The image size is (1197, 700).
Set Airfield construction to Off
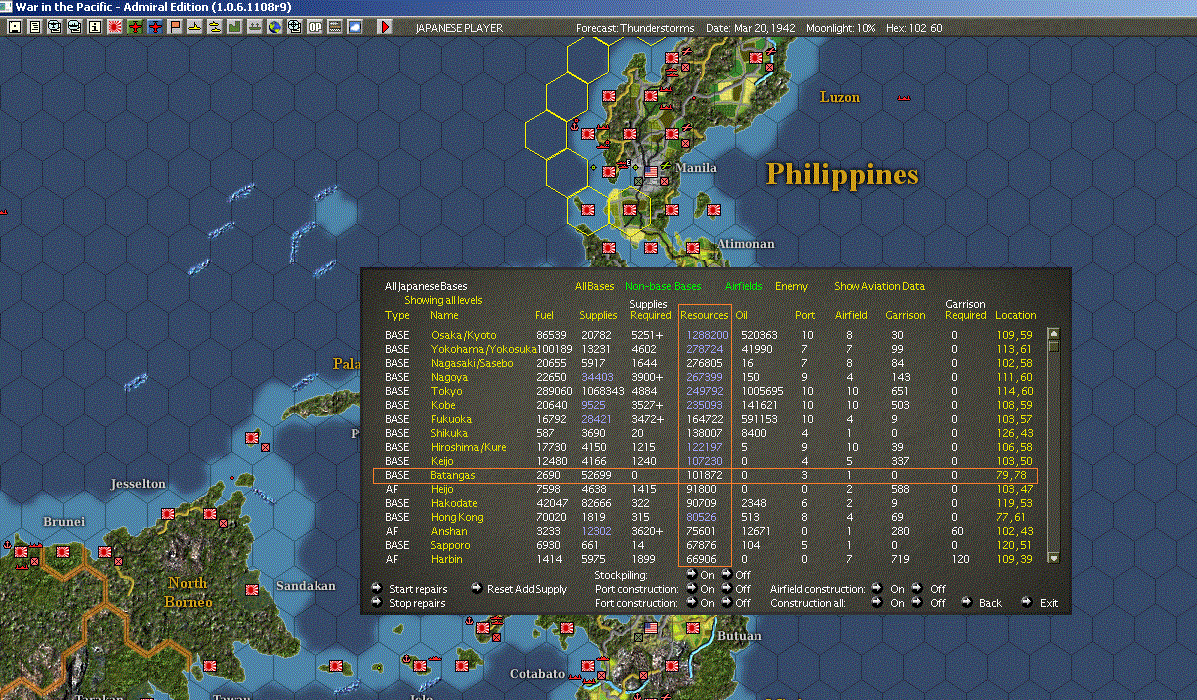(917, 589)
